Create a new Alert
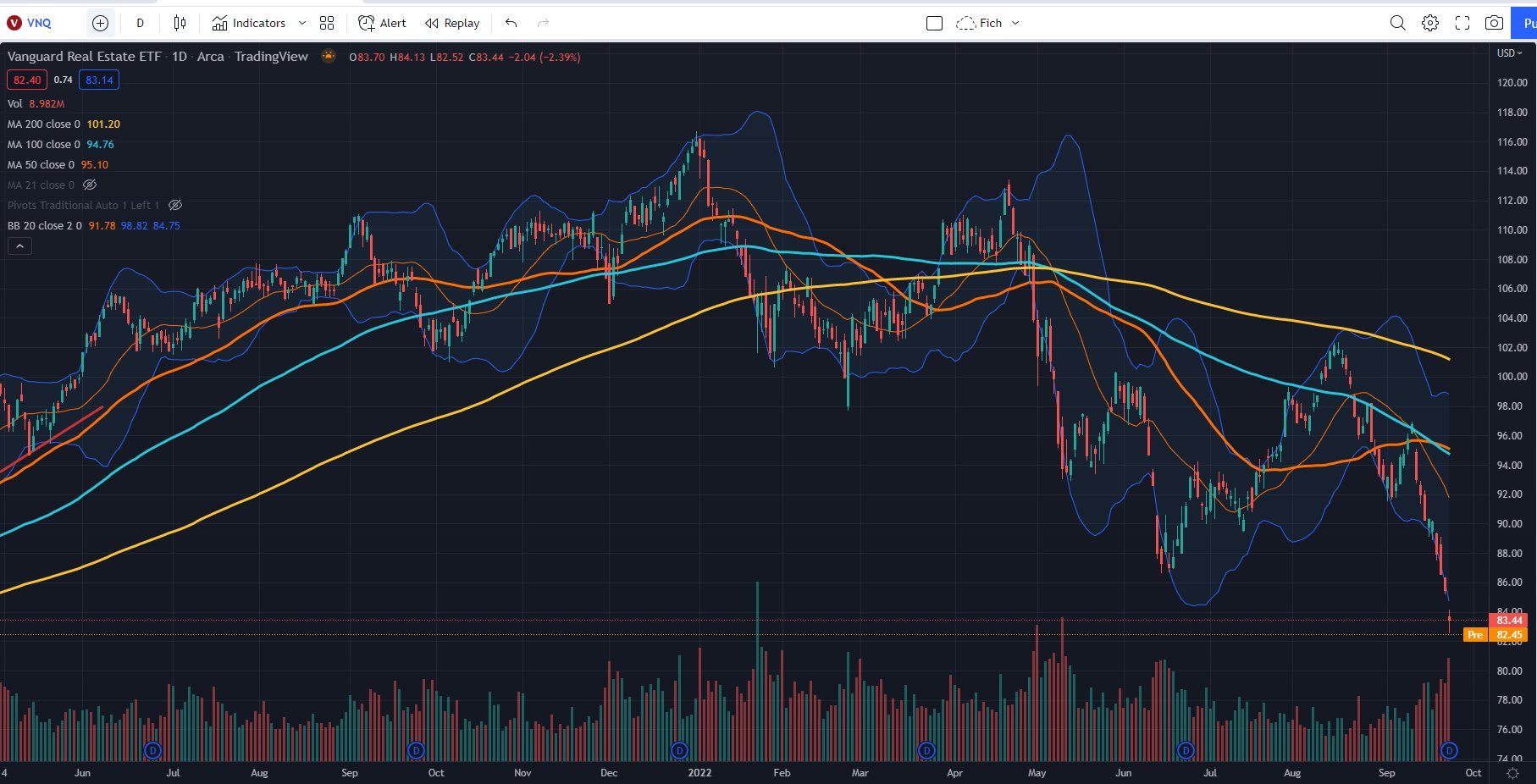The image size is (1537, 784). [x=382, y=23]
